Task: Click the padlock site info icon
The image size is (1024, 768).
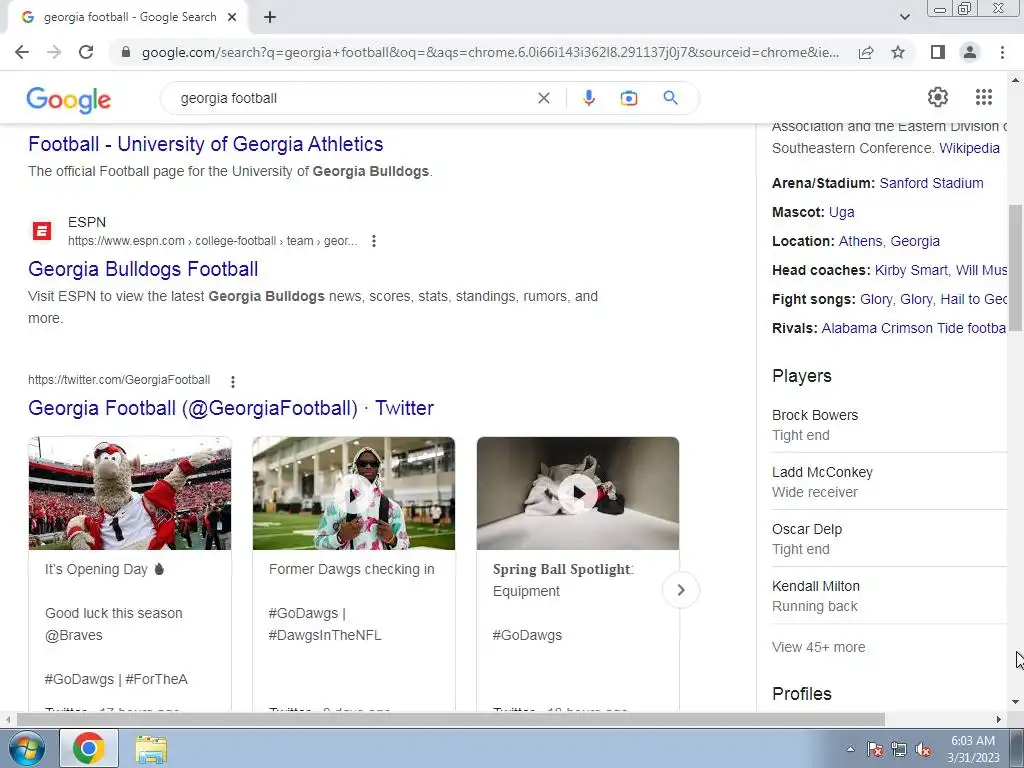Action: [x=126, y=52]
